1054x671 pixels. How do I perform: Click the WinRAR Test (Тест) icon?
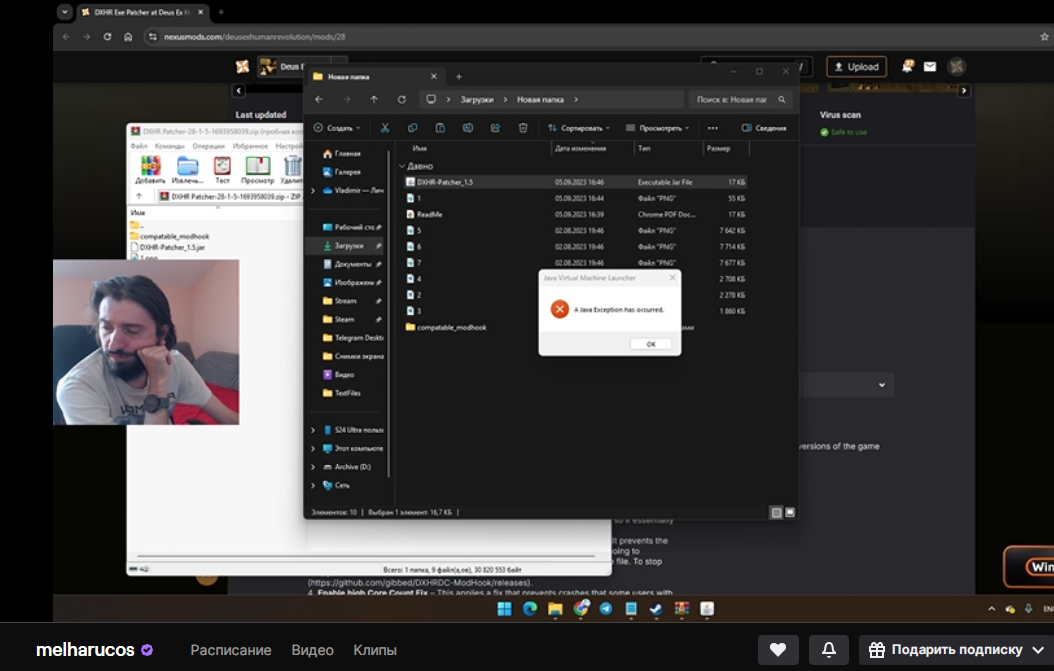click(222, 168)
